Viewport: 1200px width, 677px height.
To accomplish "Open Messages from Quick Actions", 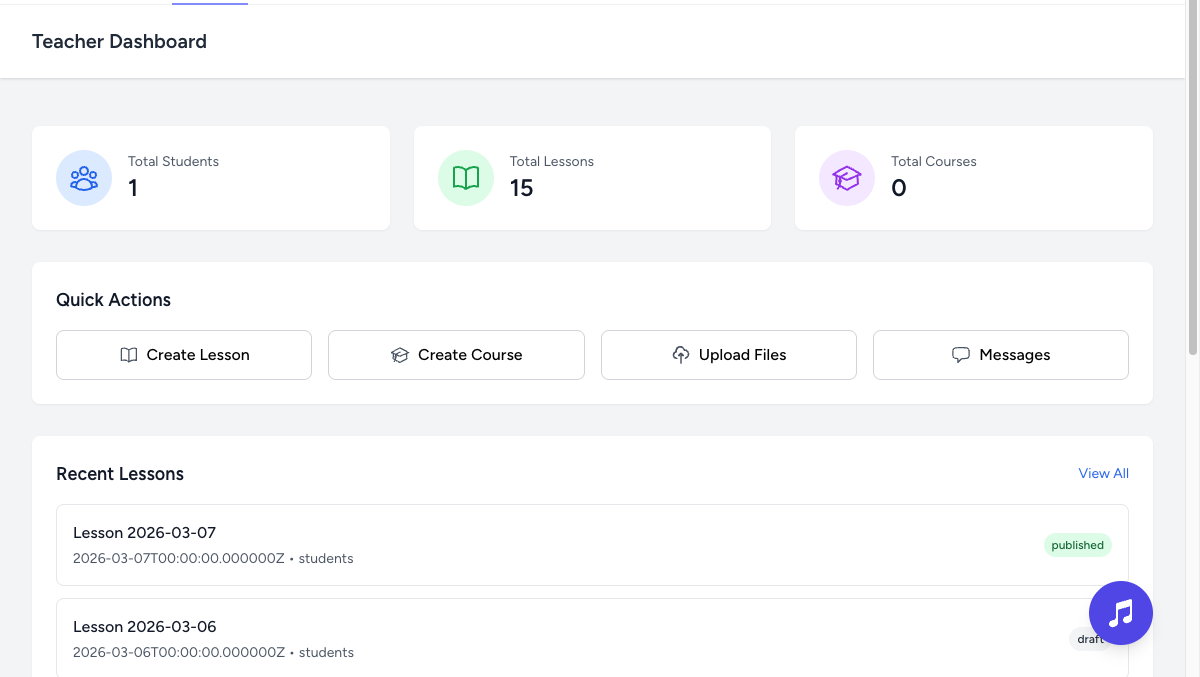I will [1000, 354].
